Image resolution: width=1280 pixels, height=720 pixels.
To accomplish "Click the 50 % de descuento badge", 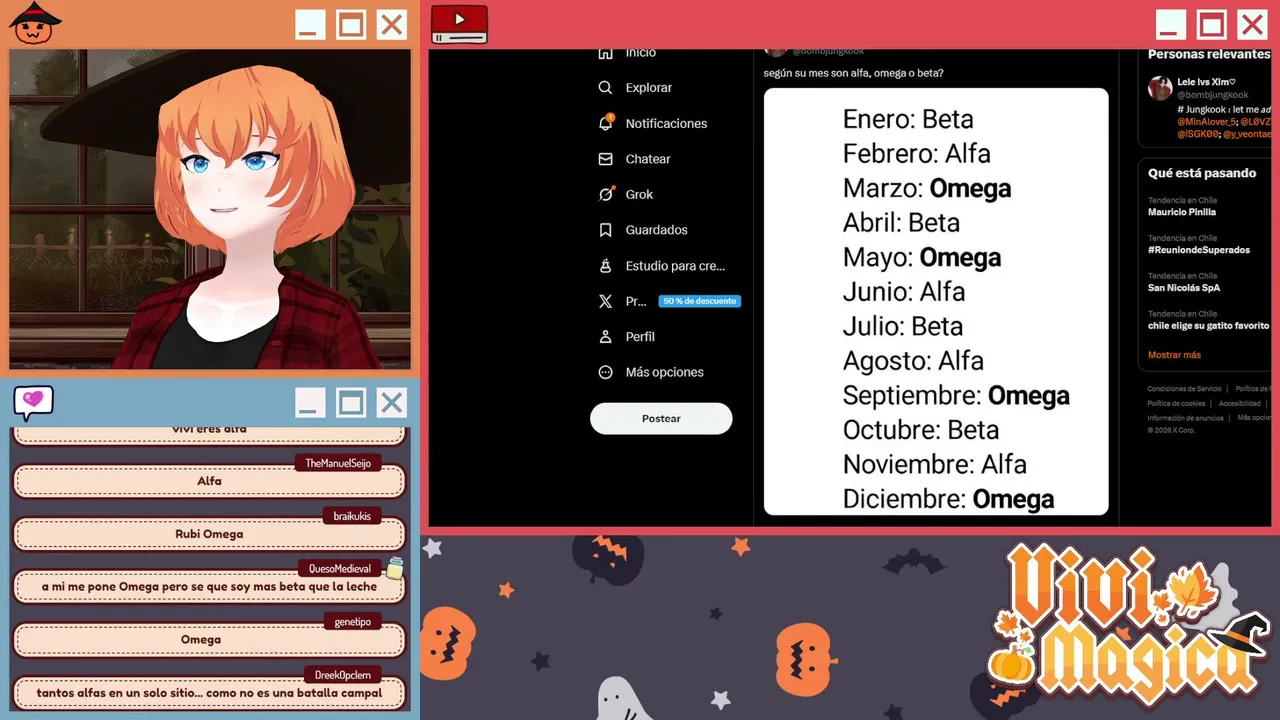I will [x=699, y=301].
